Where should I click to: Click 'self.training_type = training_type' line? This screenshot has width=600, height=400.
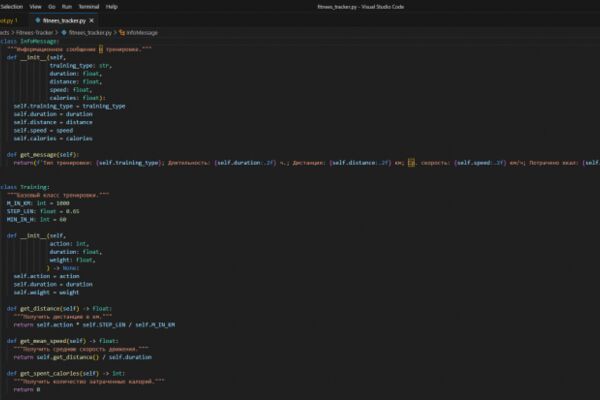pyautogui.click(x=69, y=106)
